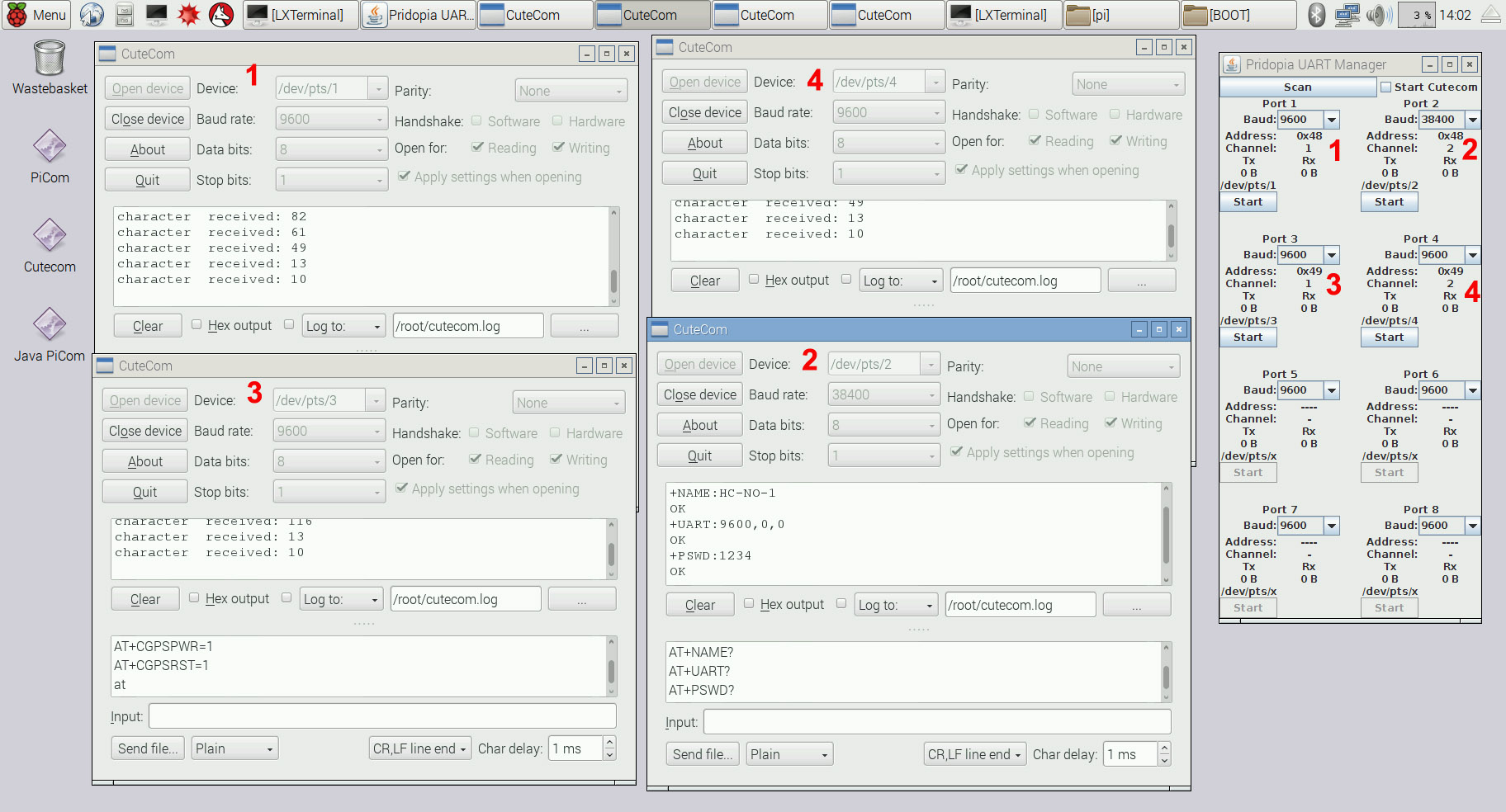Click Close device in /dev/pts/1 CuteCom window

(x=148, y=119)
